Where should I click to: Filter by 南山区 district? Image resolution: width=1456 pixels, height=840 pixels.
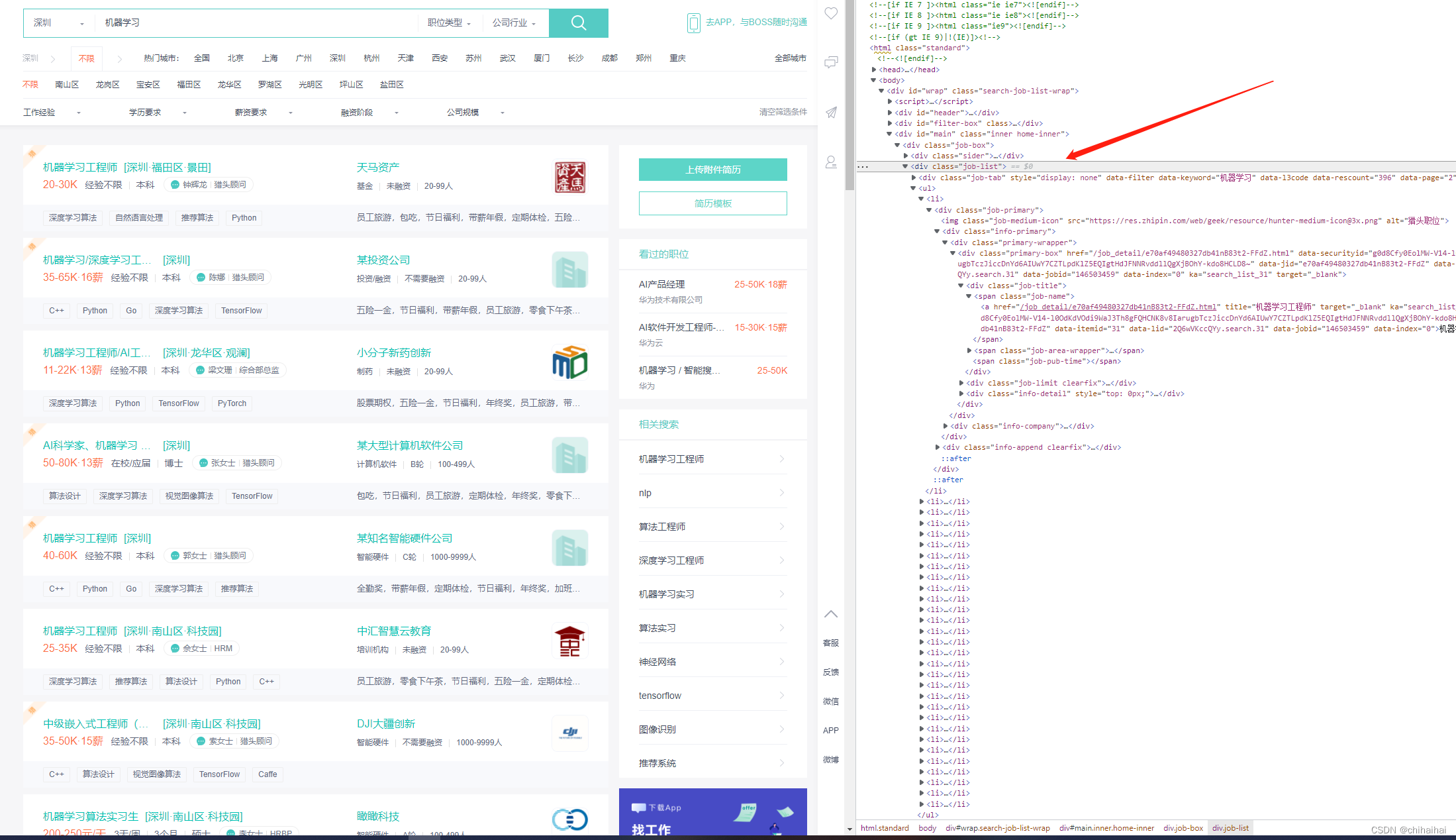[67, 85]
